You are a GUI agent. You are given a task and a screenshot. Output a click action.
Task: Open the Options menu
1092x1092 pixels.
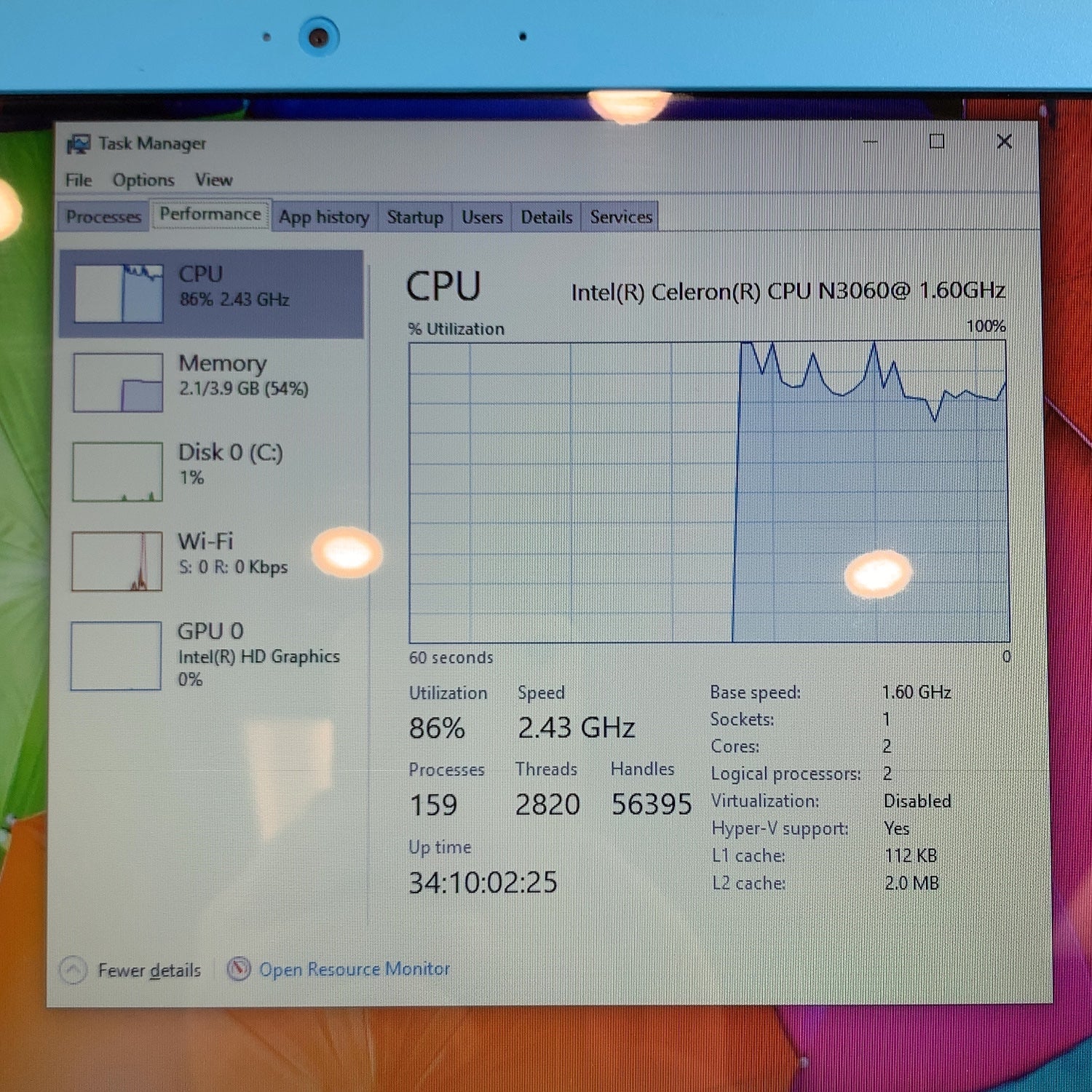(x=143, y=180)
